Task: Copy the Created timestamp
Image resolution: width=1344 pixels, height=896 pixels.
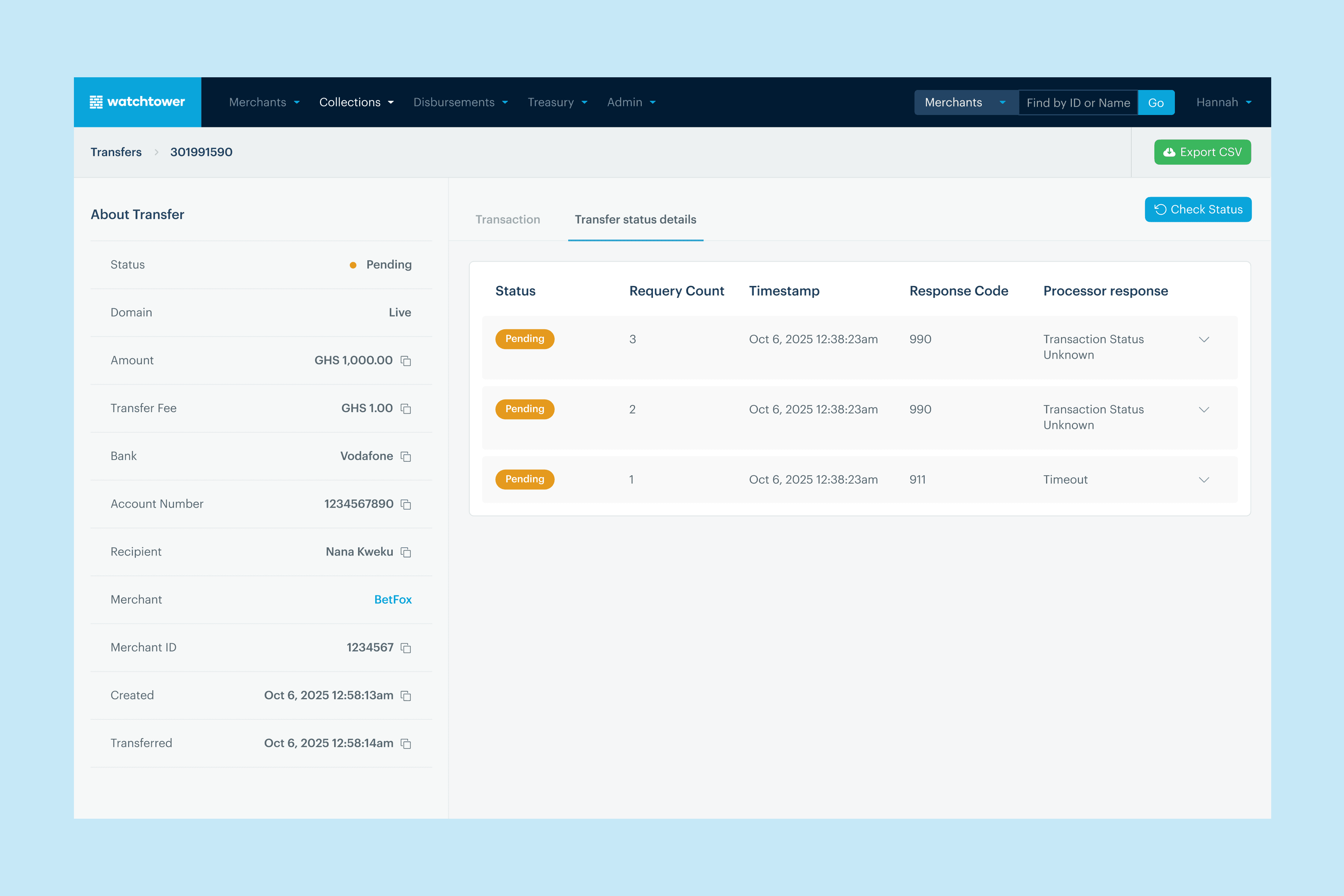Action: [406, 696]
